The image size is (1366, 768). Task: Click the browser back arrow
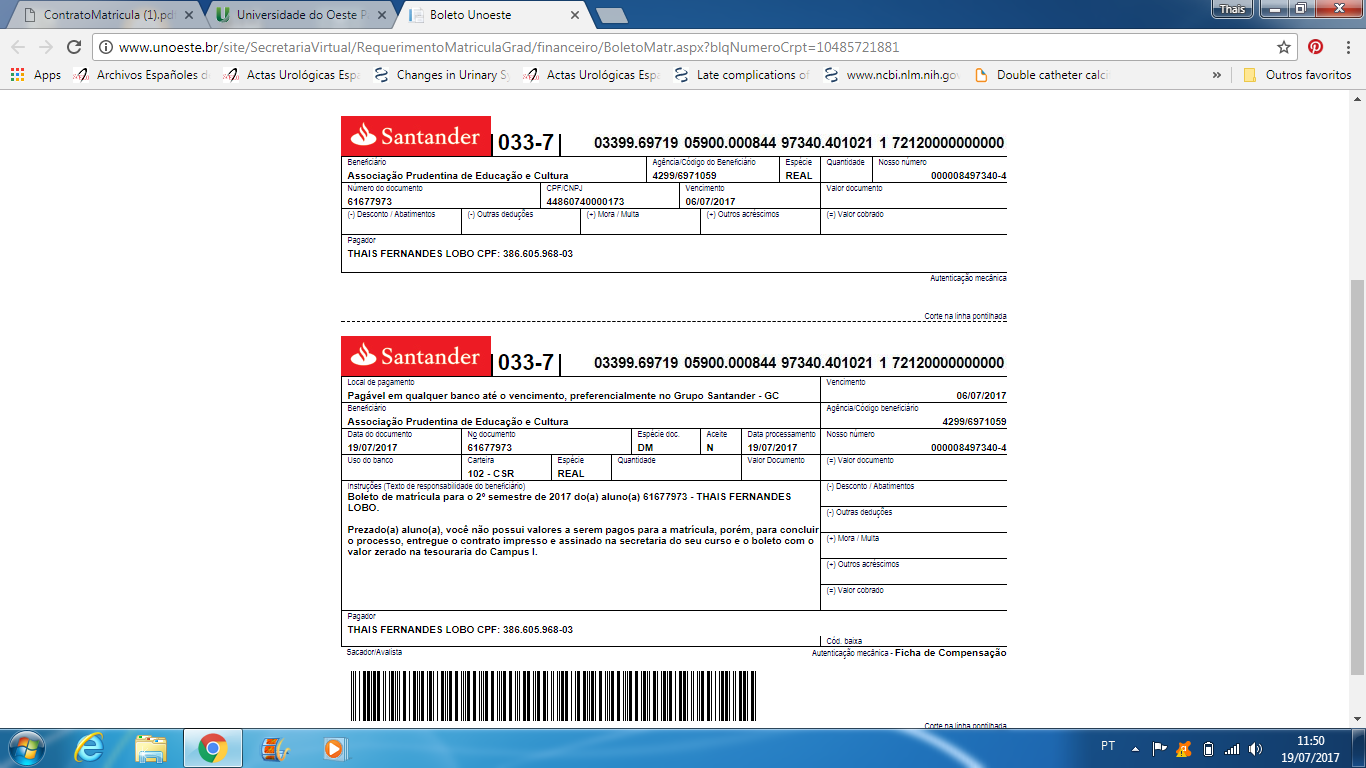(x=18, y=47)
